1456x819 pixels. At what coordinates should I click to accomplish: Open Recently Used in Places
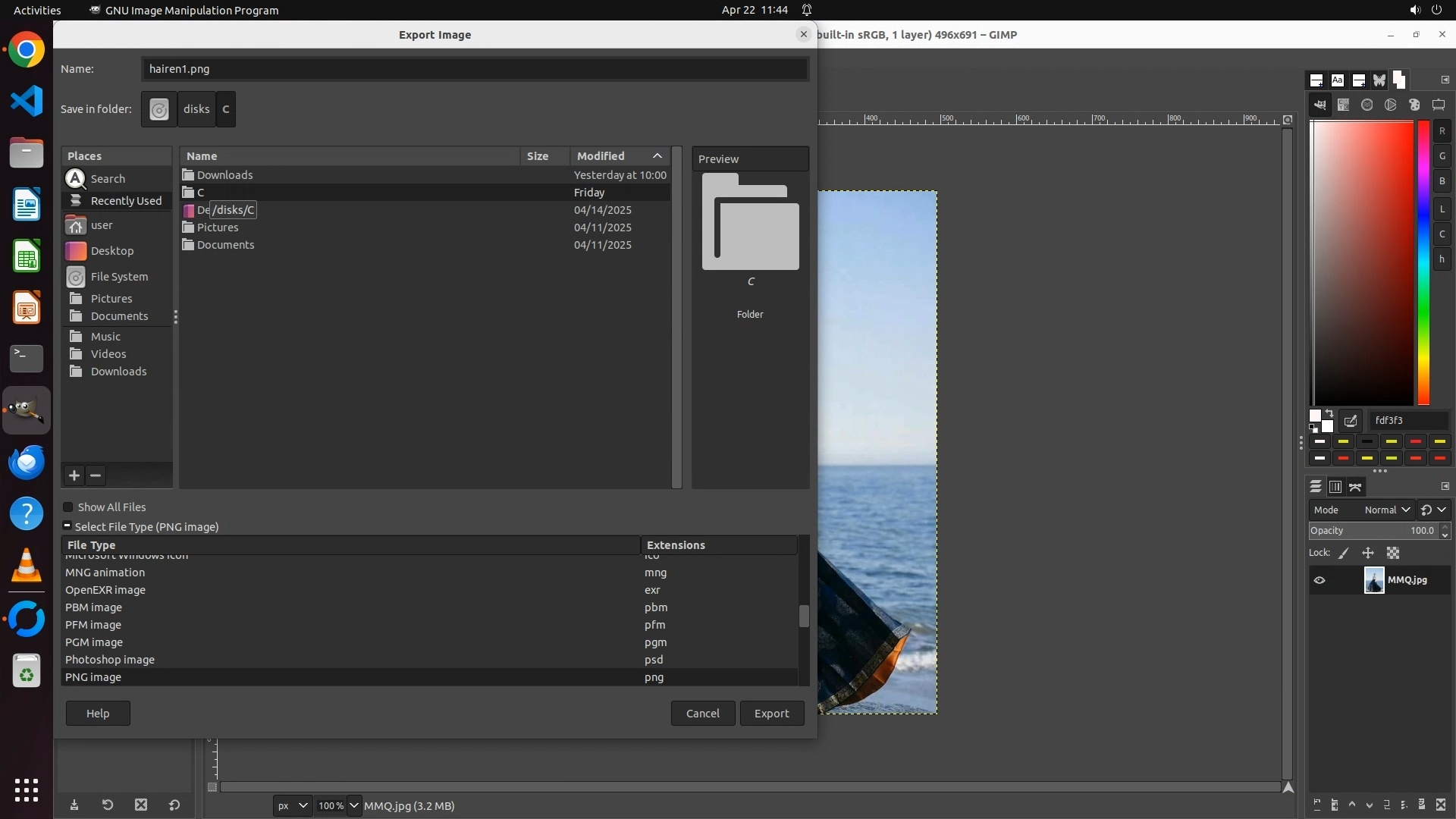point(126,201)
